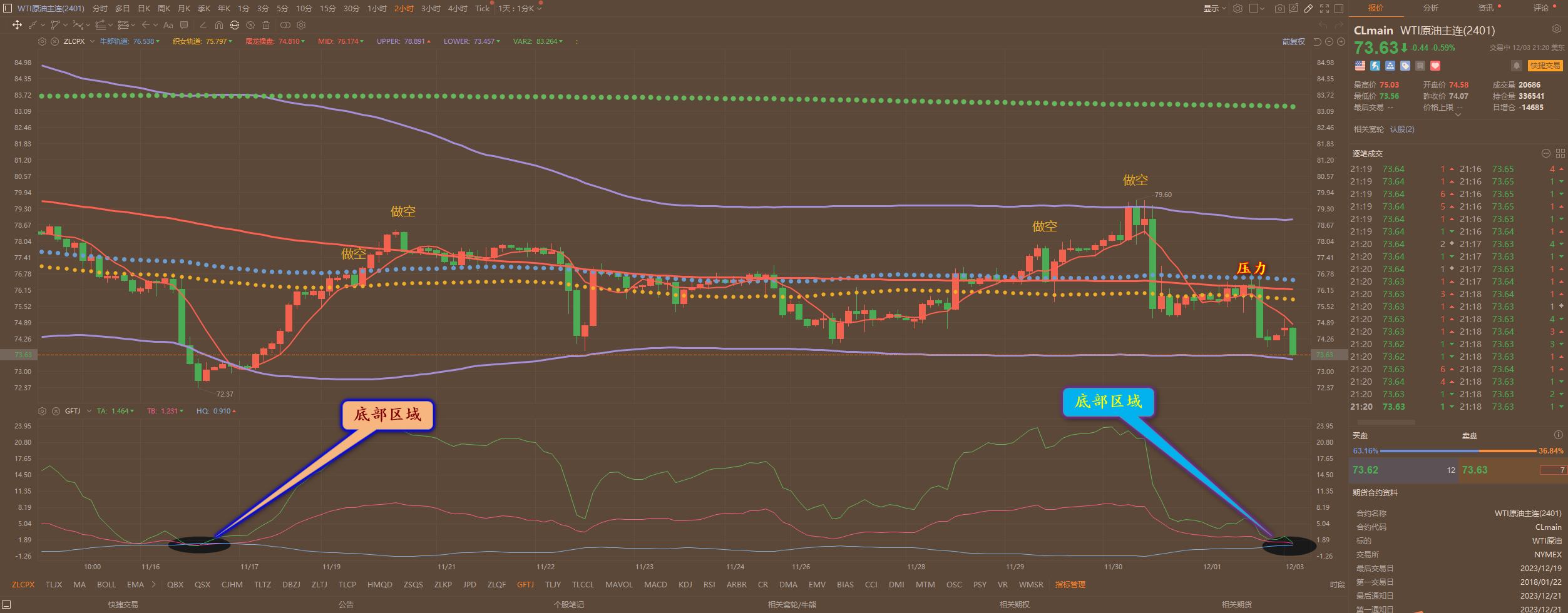Set a price alert with bell icon
Viewport: 1568px width, 613px height.
pyautogui.click(x=1516, y=66)
